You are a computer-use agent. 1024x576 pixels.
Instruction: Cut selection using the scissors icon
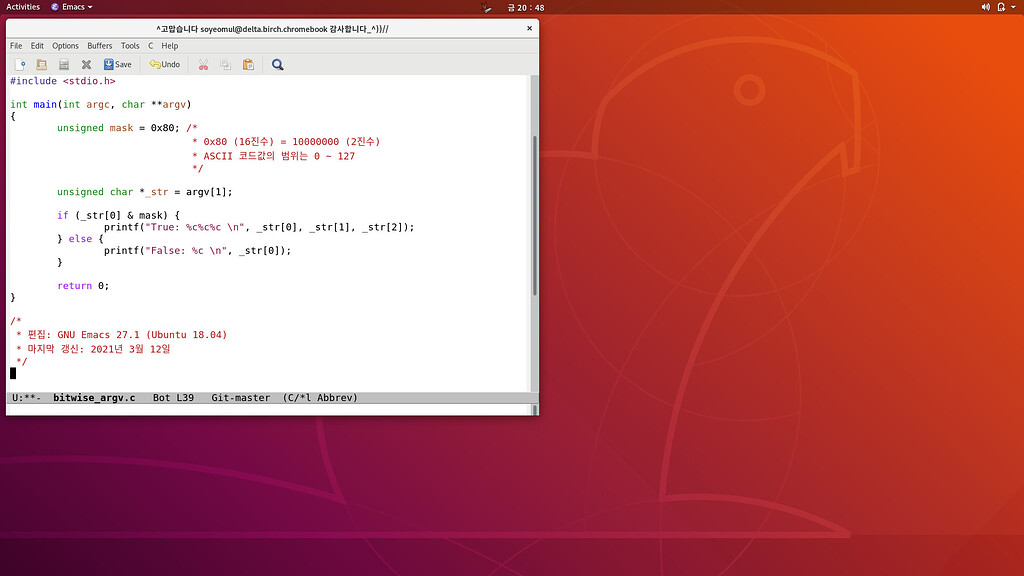tap(203, 64)
